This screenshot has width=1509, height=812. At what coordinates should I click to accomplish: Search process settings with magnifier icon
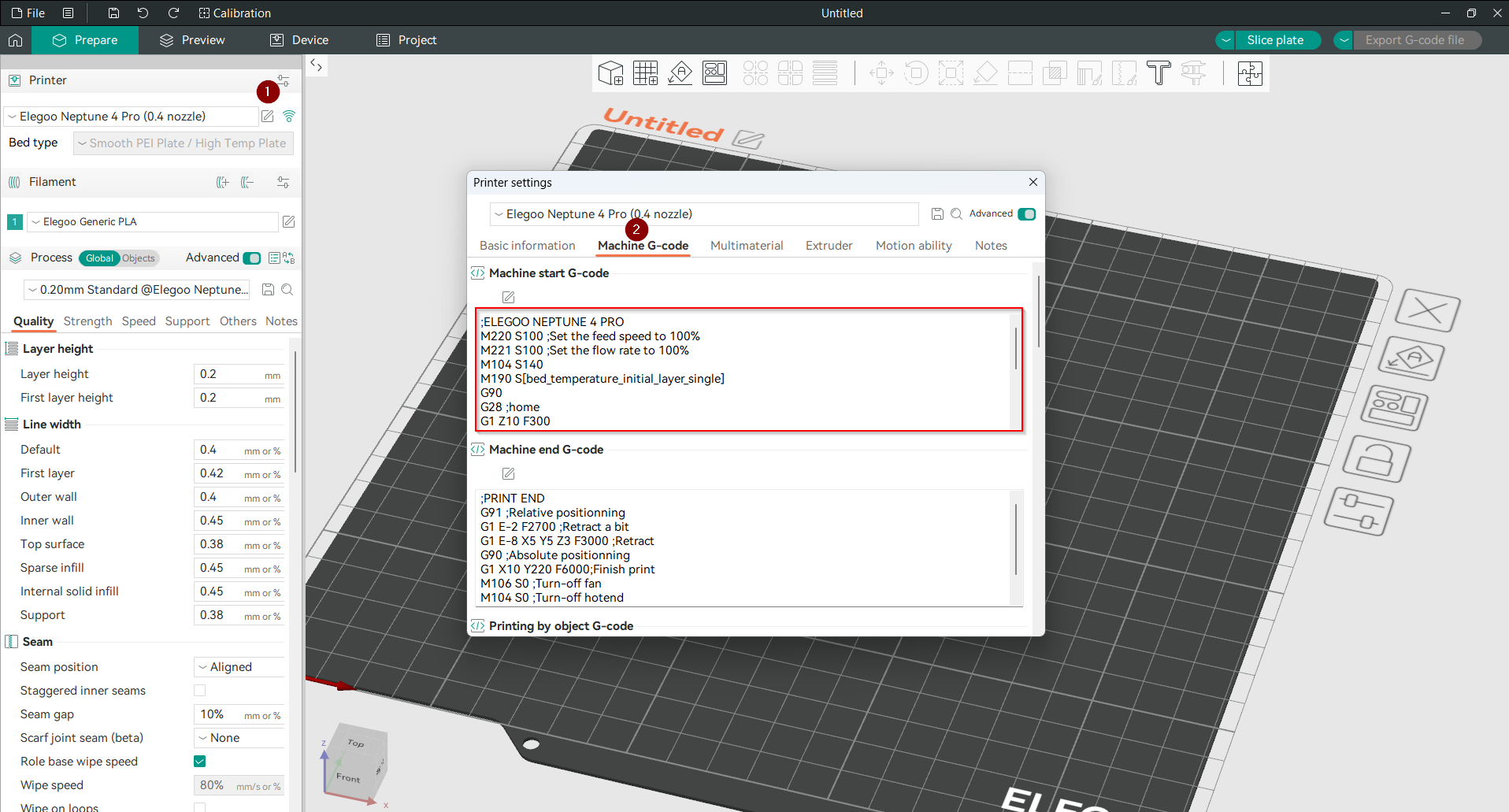pyautogui.click(x=287, y=290)
